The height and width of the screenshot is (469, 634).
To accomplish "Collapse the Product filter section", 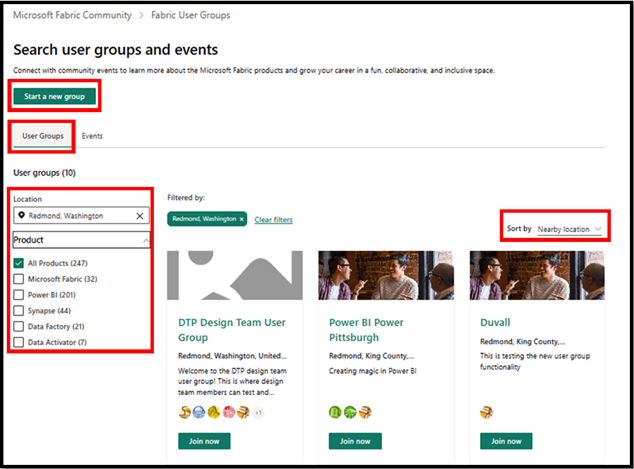I will pos(81,240).
